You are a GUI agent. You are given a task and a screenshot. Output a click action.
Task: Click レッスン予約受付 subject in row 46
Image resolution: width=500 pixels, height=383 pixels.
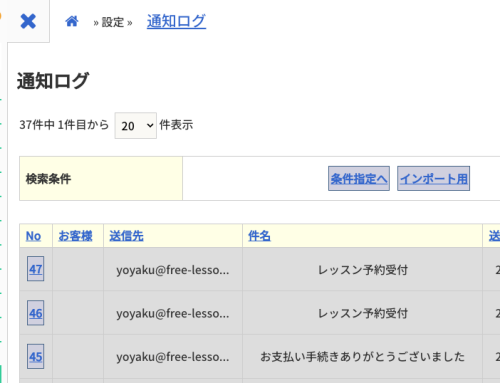pos(363,313)
